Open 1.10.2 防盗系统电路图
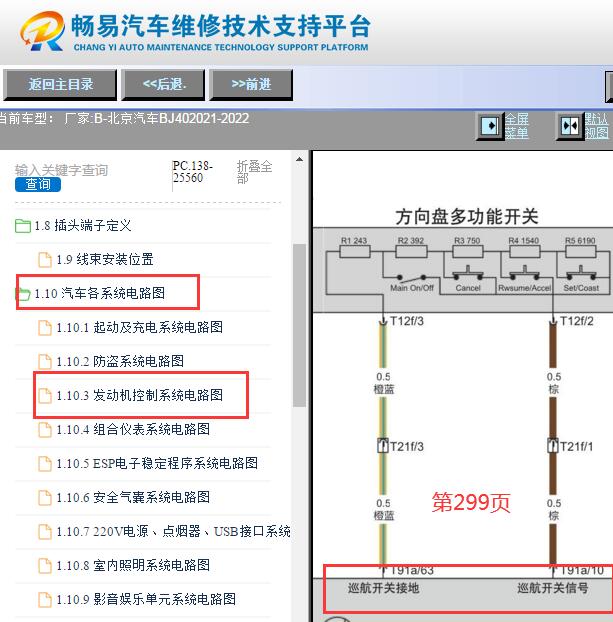Viewport: 613px width, 622px height. click(120, 361)
